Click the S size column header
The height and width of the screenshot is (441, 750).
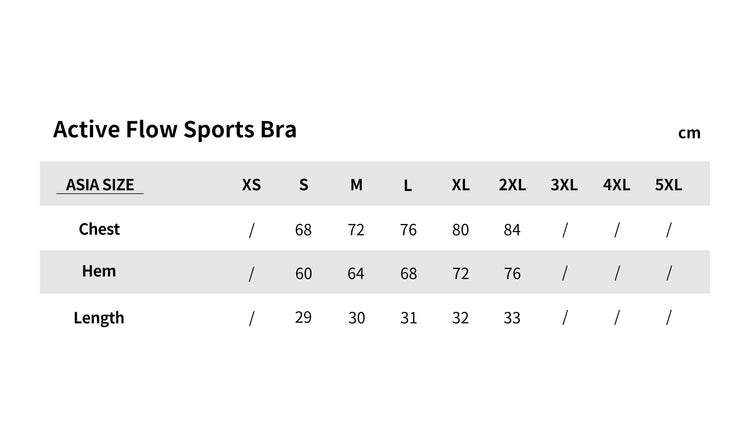304,185
